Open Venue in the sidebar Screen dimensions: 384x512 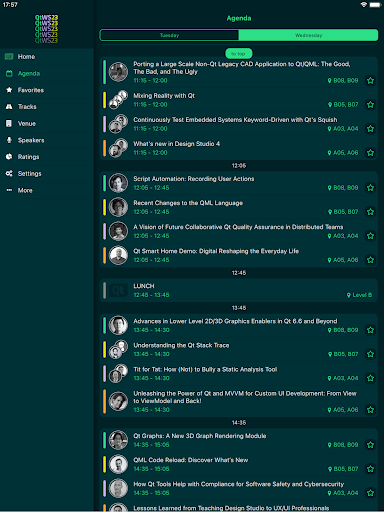coord(47,123)
